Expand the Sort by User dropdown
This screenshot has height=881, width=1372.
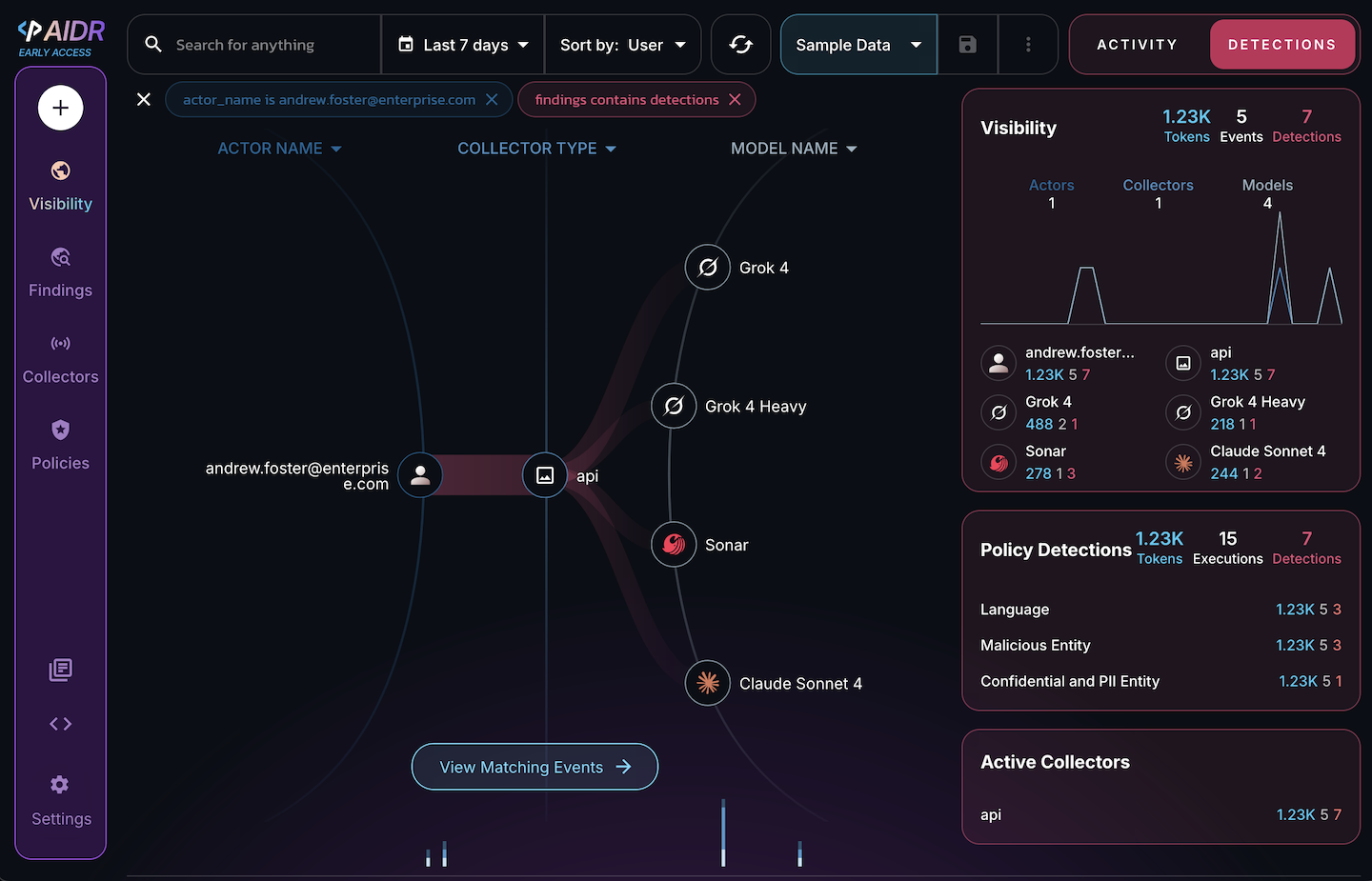pos(622,45)
